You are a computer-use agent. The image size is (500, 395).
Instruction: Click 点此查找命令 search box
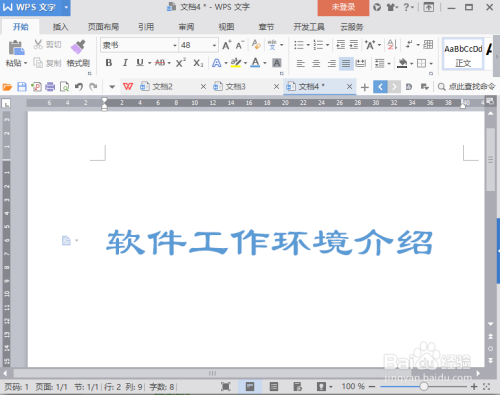466,87
